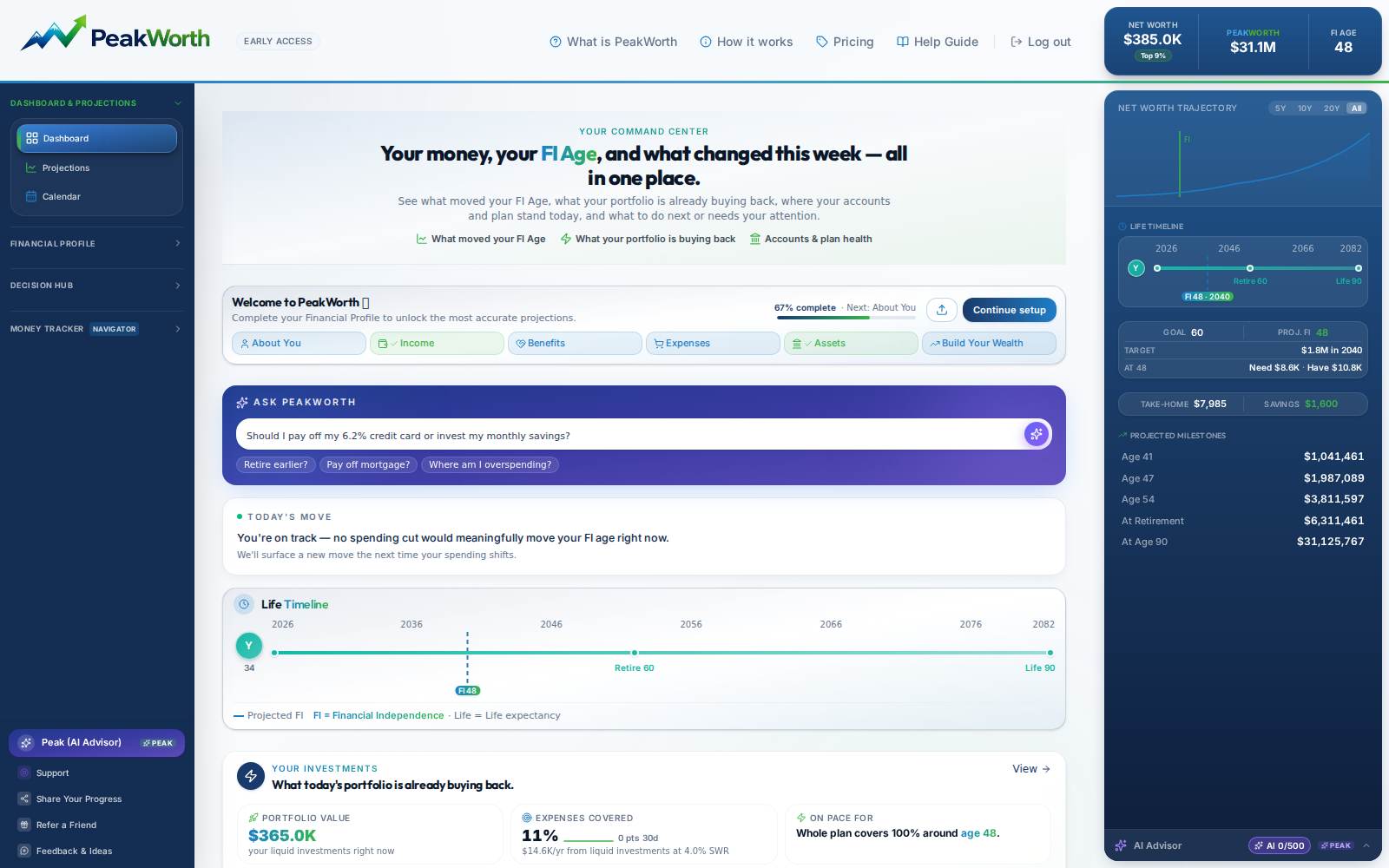Click the At Retirement milestone value $6,311,461

(x=1333, y=521)
